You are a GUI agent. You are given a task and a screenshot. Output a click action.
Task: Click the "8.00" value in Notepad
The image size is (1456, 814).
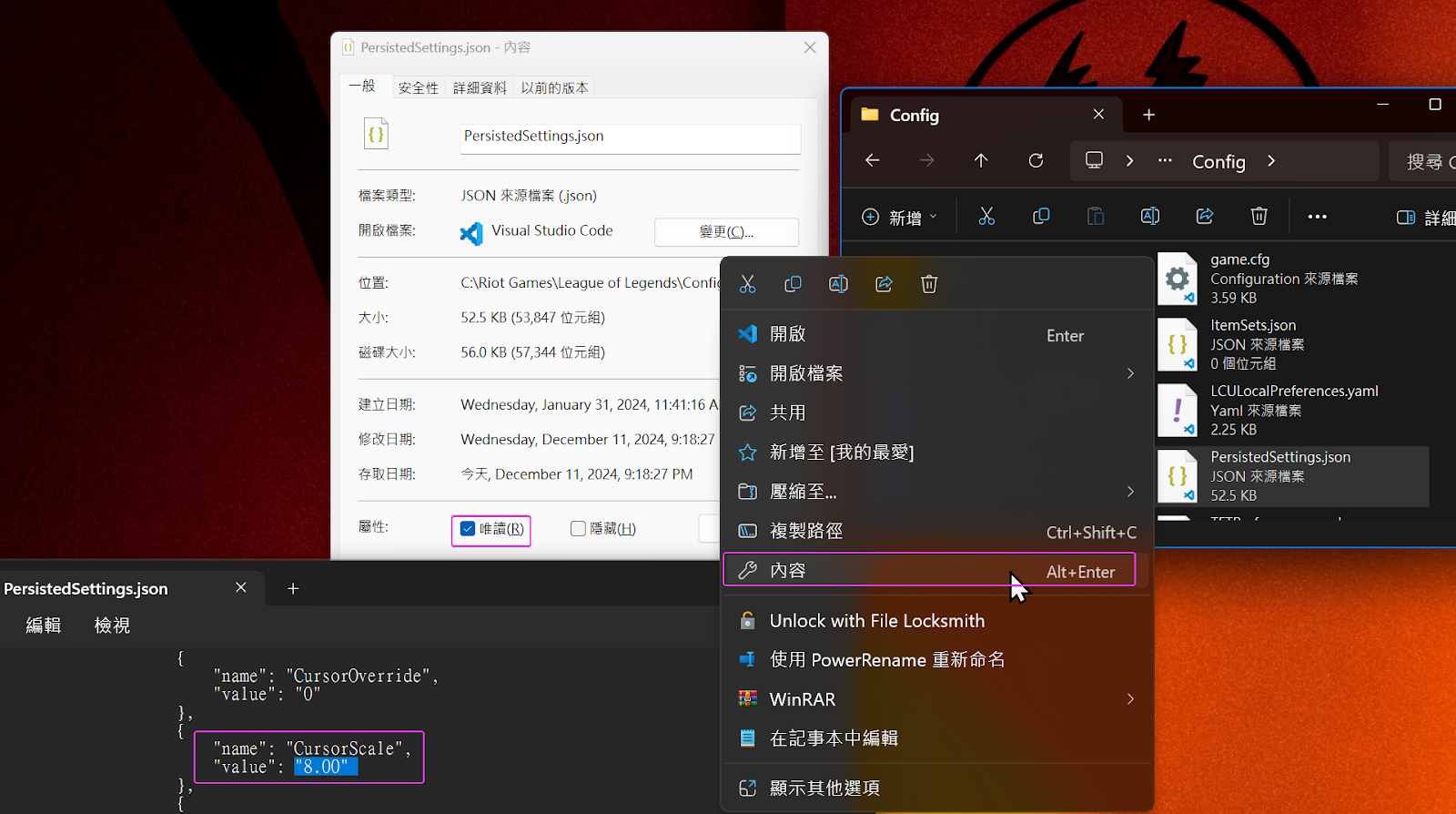326,767
